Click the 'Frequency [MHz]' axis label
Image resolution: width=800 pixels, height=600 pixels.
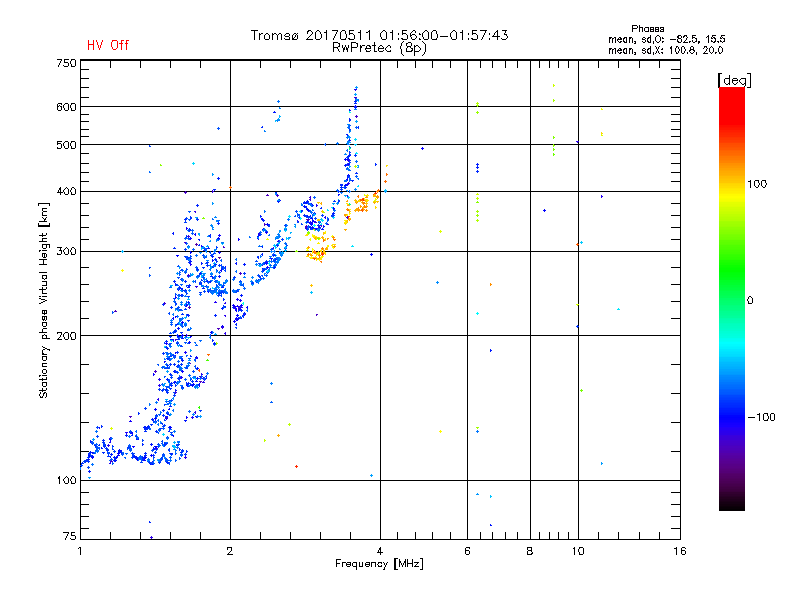click(x=379, y=564)
